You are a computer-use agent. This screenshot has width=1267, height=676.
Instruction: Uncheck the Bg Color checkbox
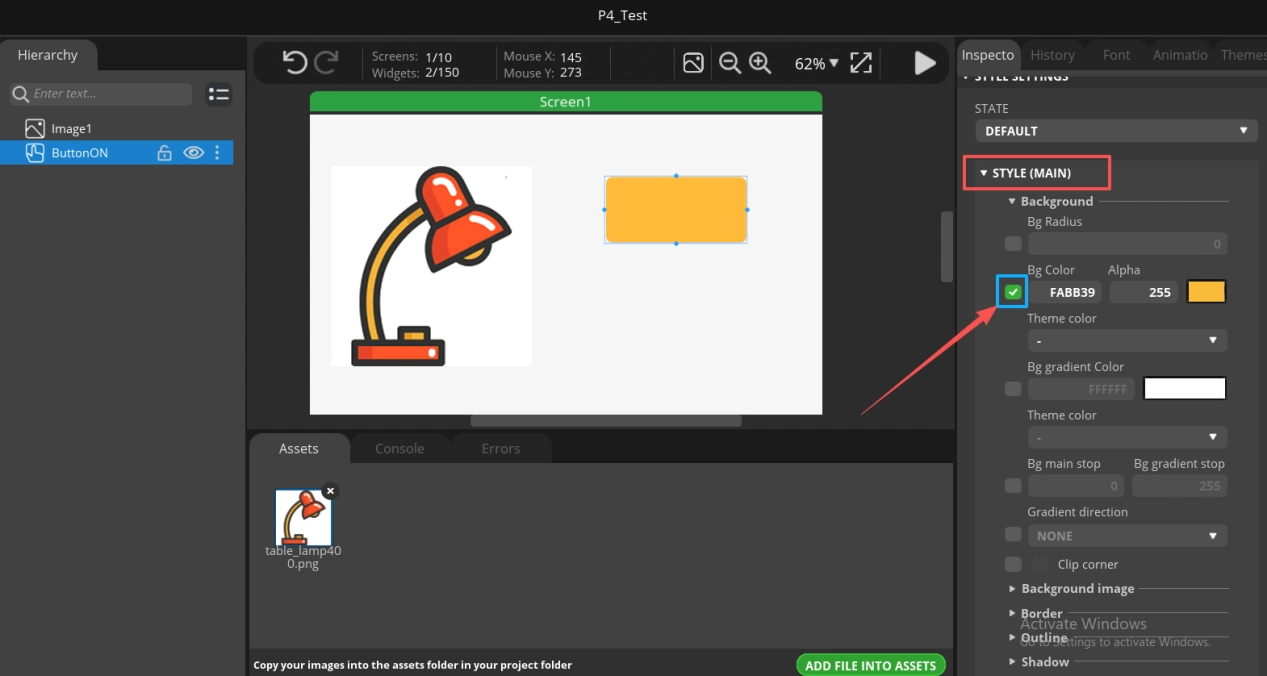coord(1013,292)
